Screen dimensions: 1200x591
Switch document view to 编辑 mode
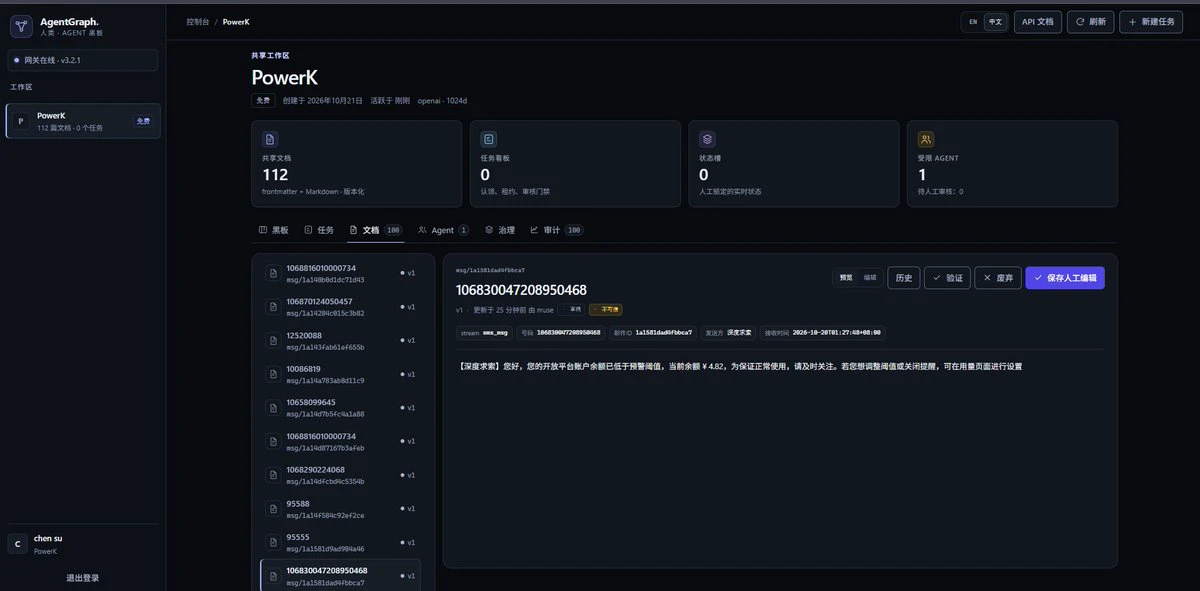[870, 278]
